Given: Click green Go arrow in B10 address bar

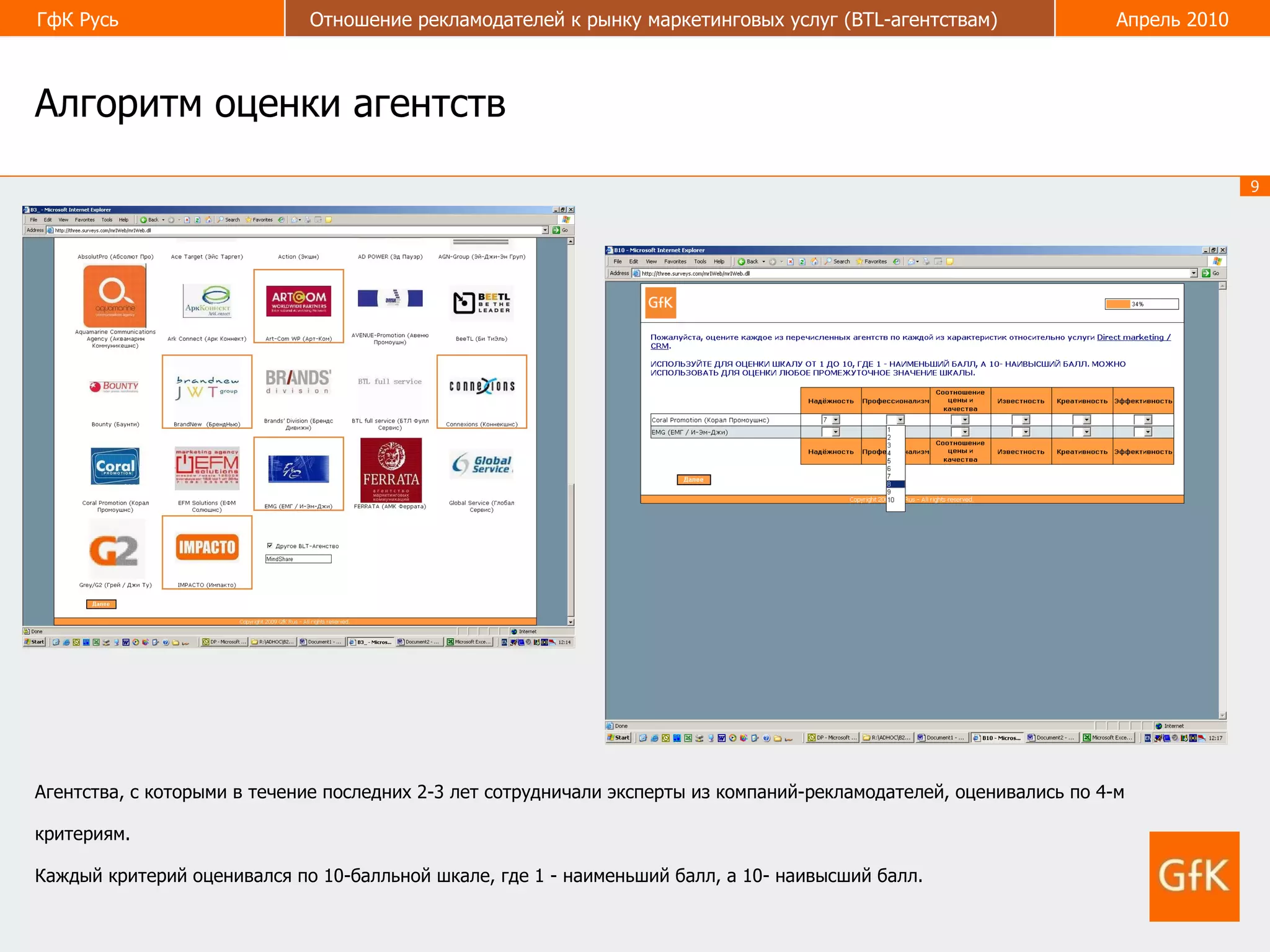Looking at the screenshot, I should [1206, 273].
